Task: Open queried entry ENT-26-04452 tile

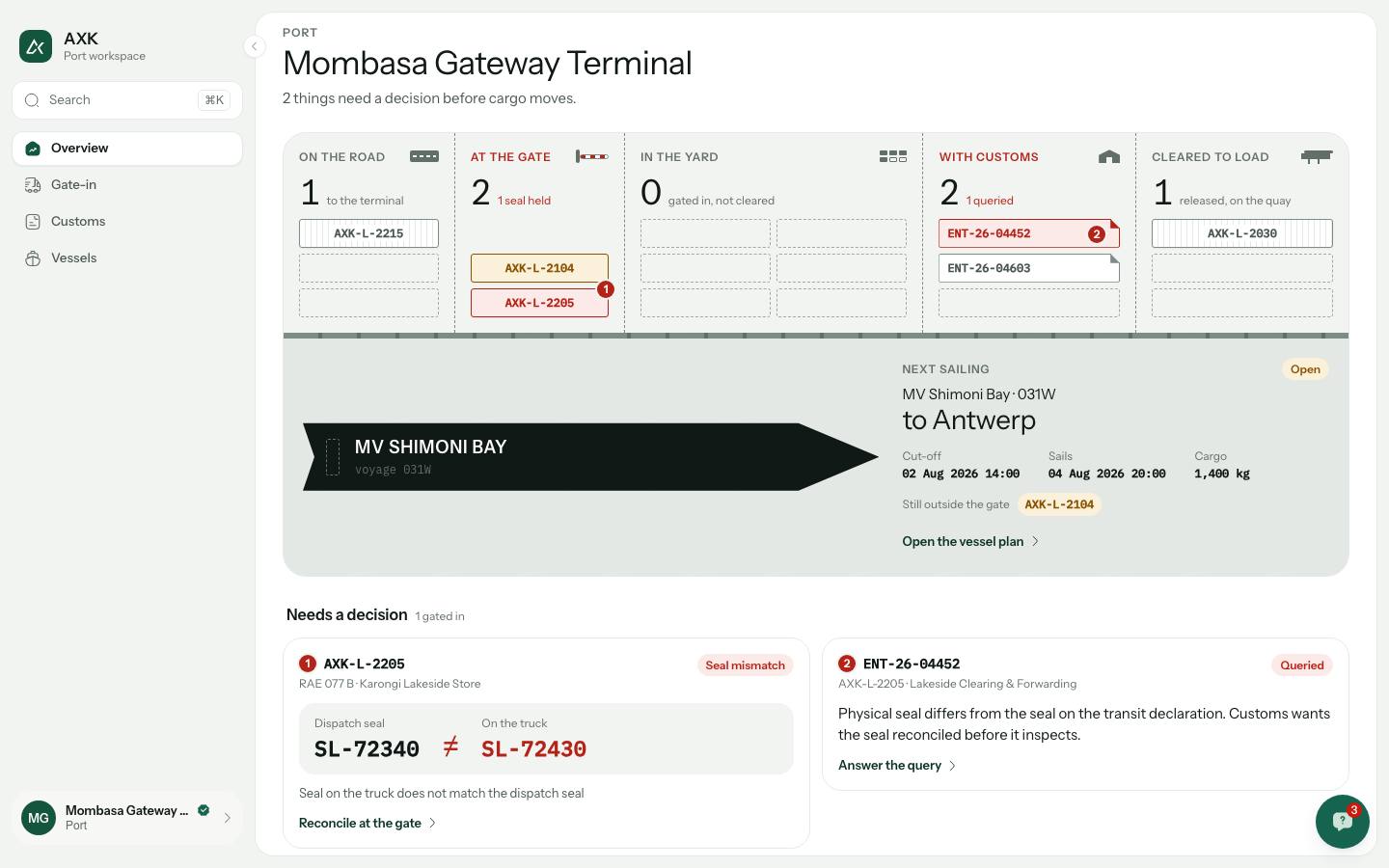Action: click(1029, 233)
